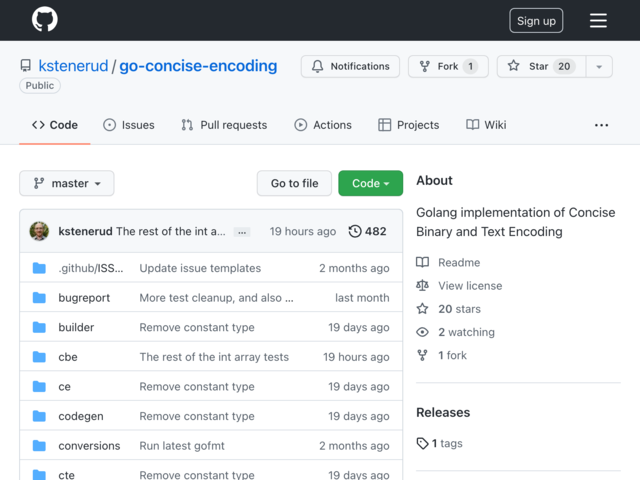Click the codegen folder icon
Image resolution: width=640 pixels, height=480 pixels.
(39, 416)
